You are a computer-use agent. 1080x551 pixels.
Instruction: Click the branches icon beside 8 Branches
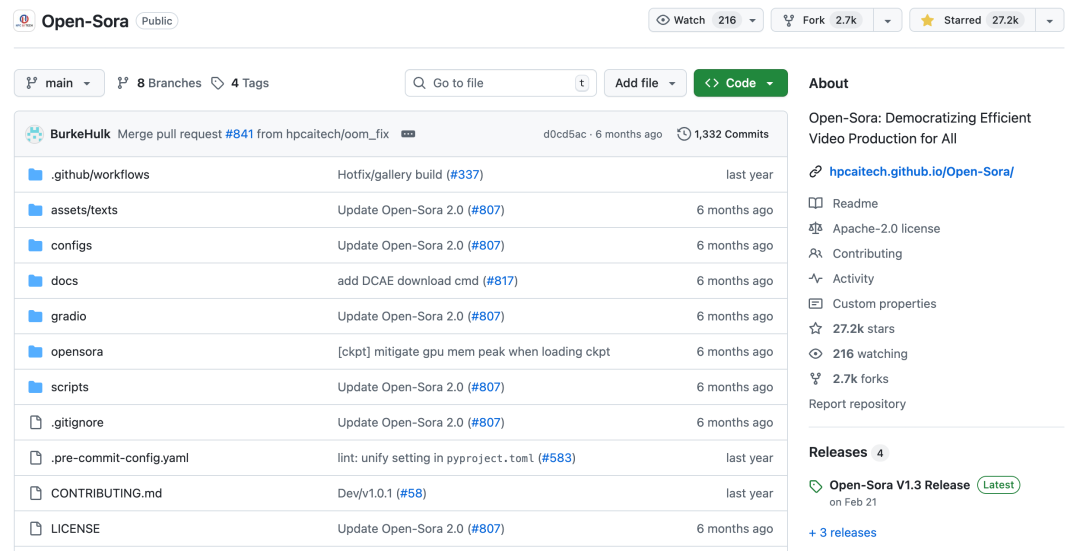(x=123, y=83)
